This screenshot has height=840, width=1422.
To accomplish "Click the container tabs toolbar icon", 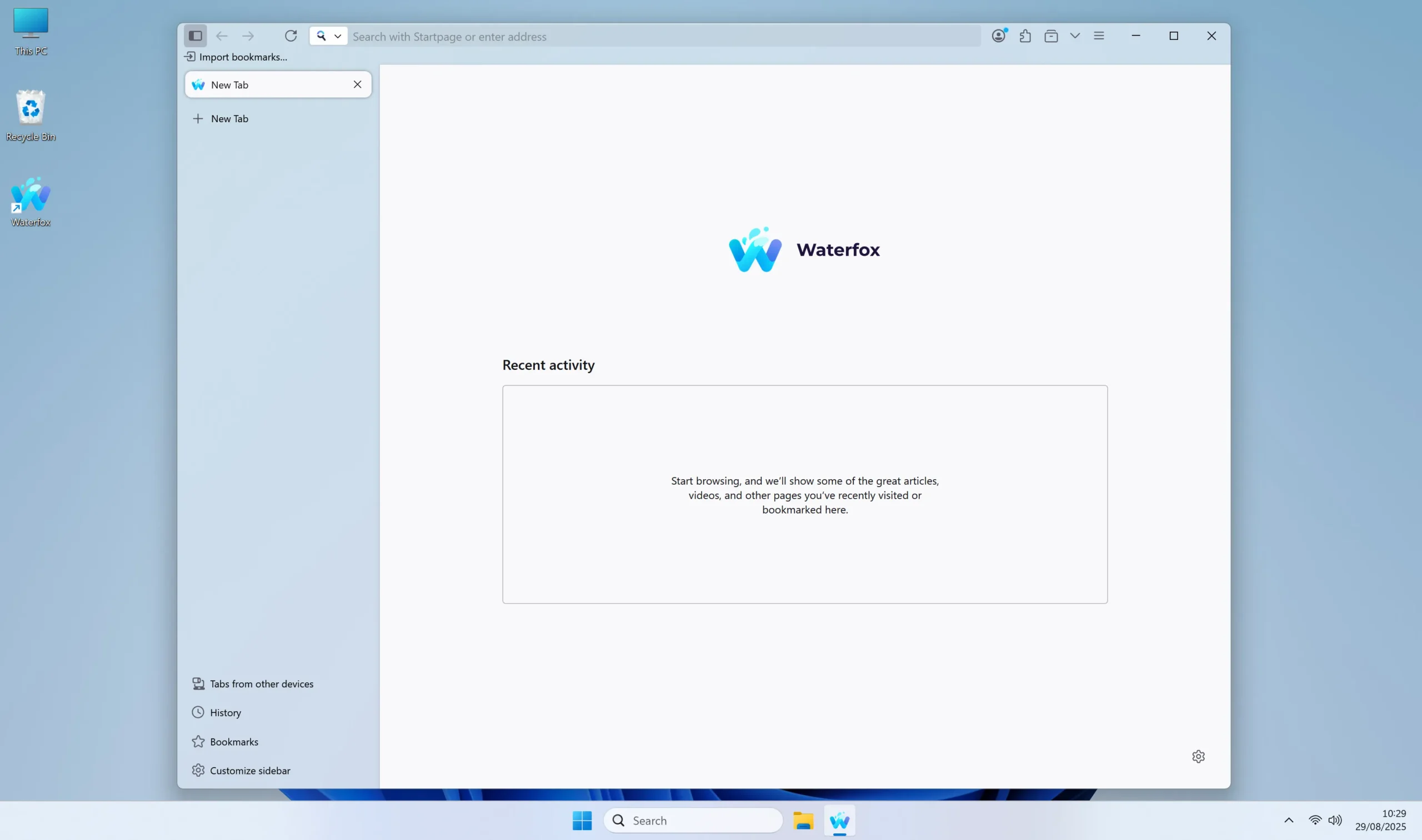I will pos(1051,36).
